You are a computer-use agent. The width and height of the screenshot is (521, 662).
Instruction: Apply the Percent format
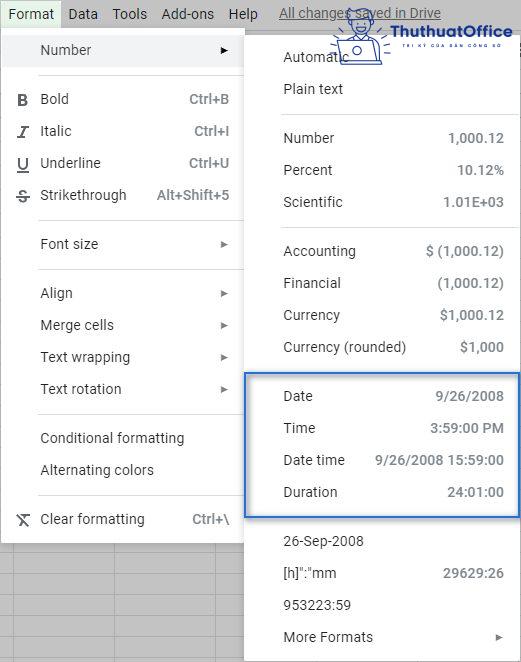tap(382, 170)
